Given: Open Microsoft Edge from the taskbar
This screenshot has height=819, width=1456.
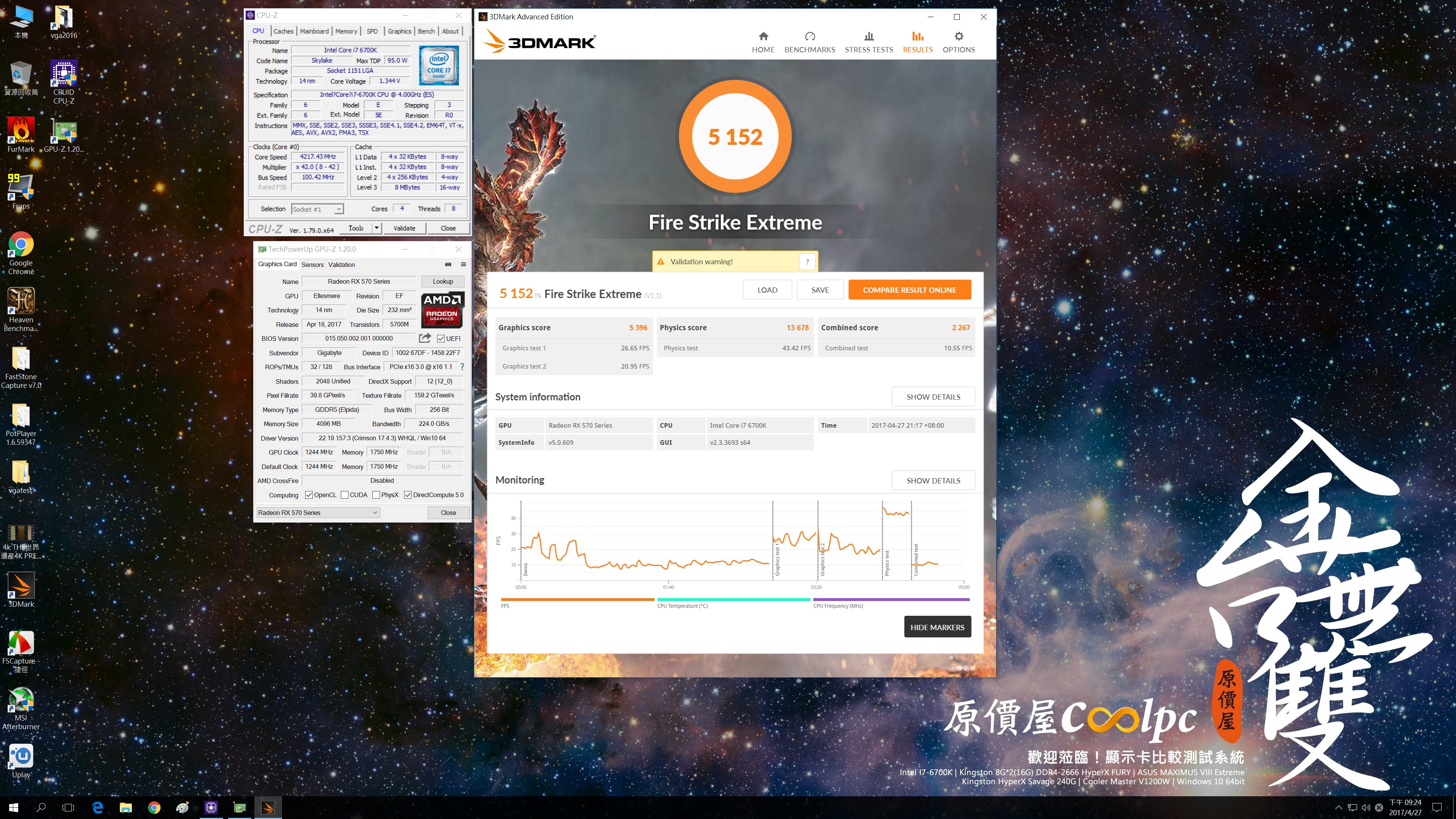Looking at the screenshot, I should [97, 808].
